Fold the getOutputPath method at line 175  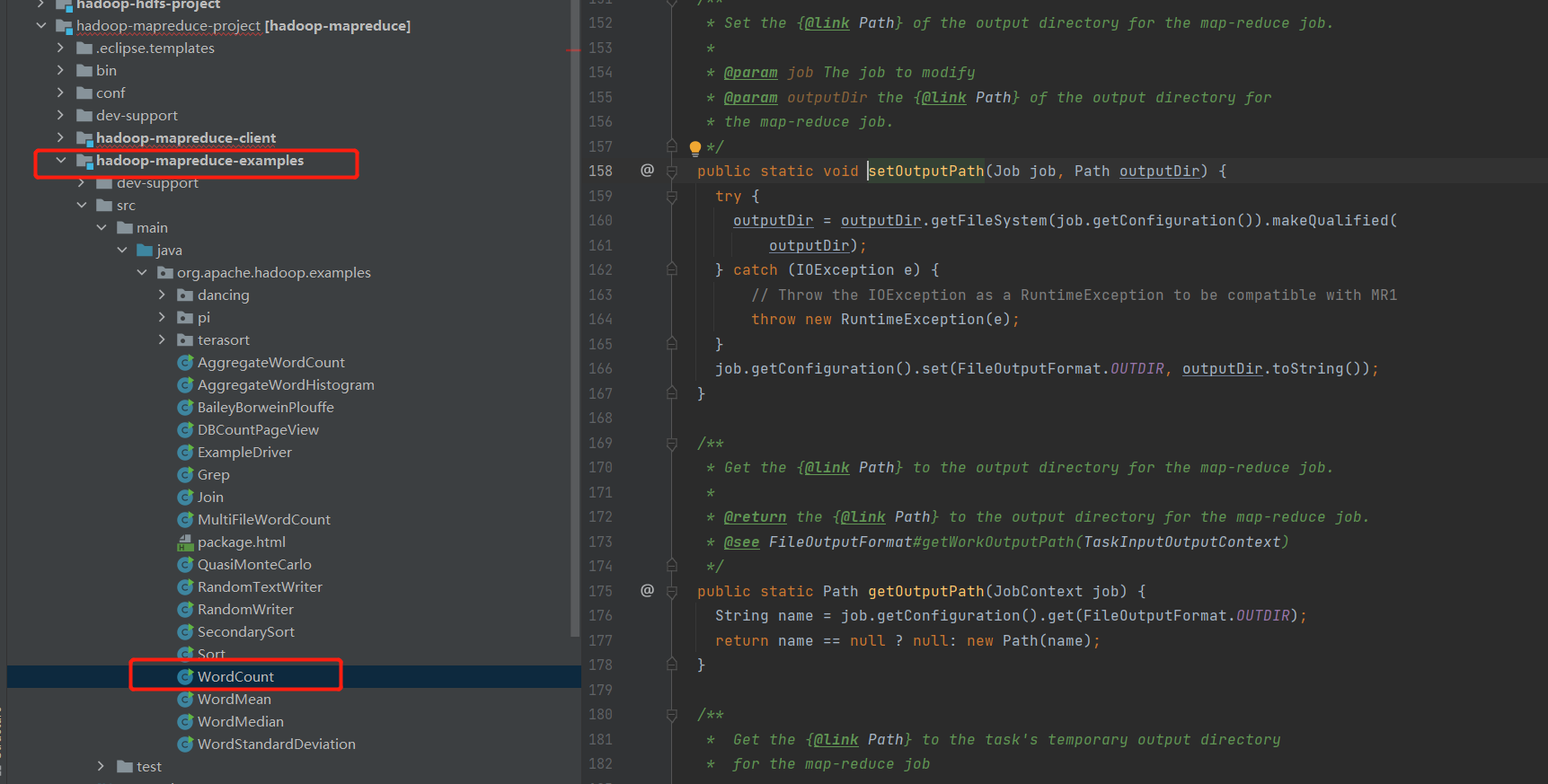pos(672,591)
